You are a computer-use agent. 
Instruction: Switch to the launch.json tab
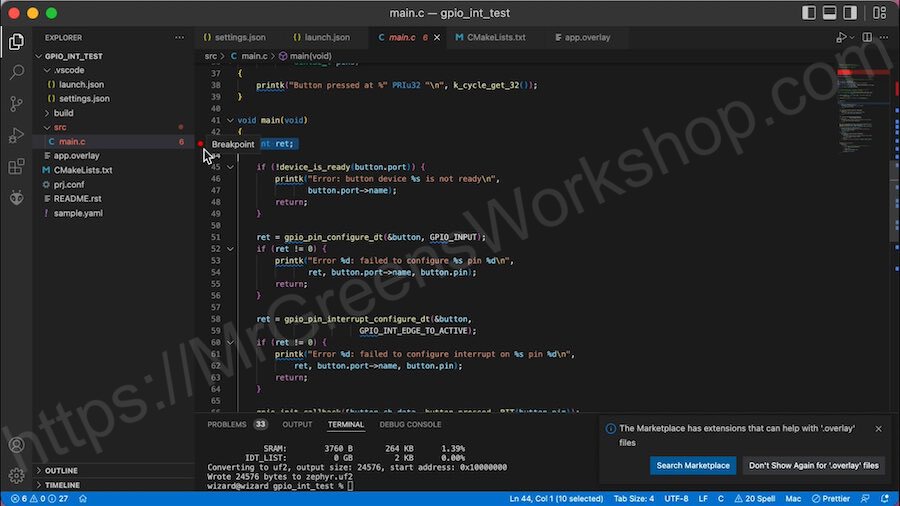pyautogui.click(x=320, y=38)
